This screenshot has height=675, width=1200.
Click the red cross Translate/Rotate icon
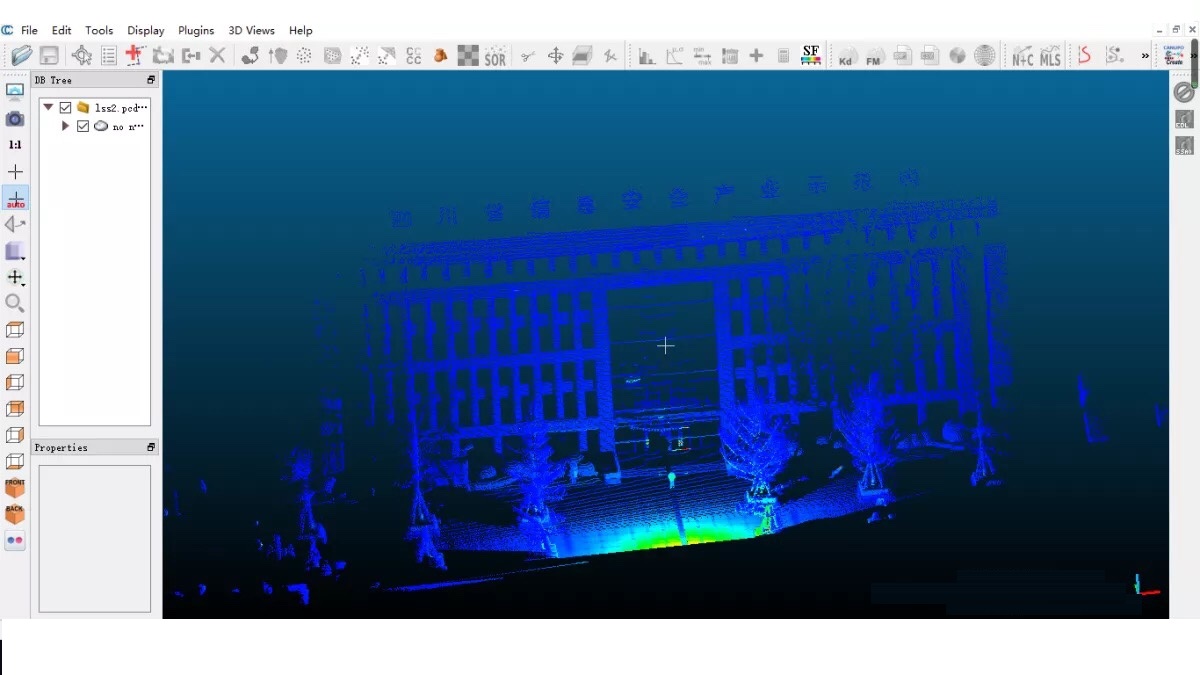(135, 56)
